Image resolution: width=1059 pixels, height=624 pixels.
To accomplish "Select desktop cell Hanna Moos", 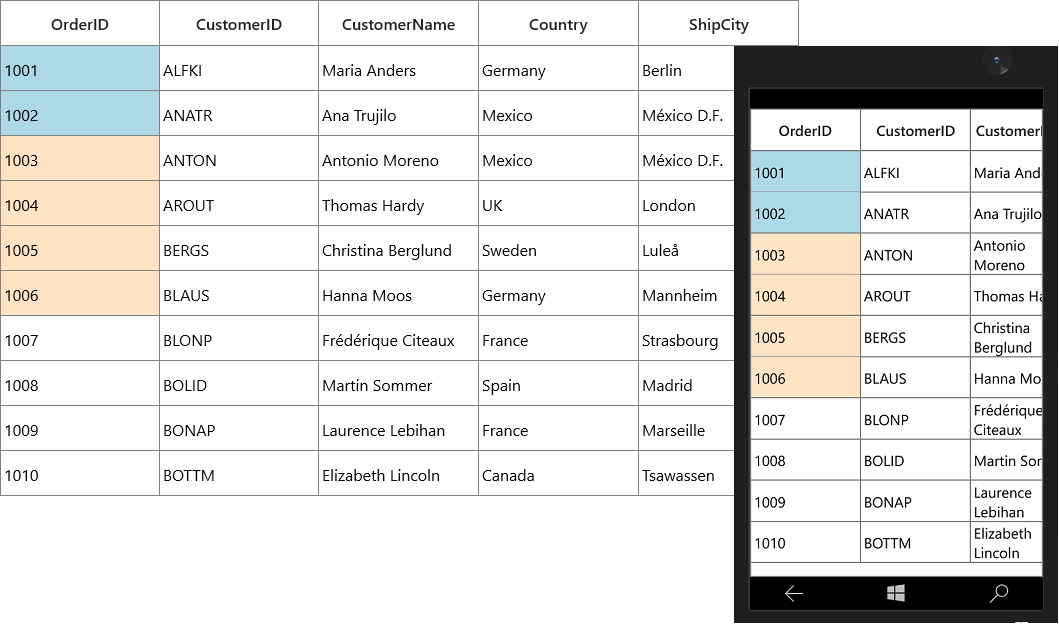I will [x=398, y=294].
